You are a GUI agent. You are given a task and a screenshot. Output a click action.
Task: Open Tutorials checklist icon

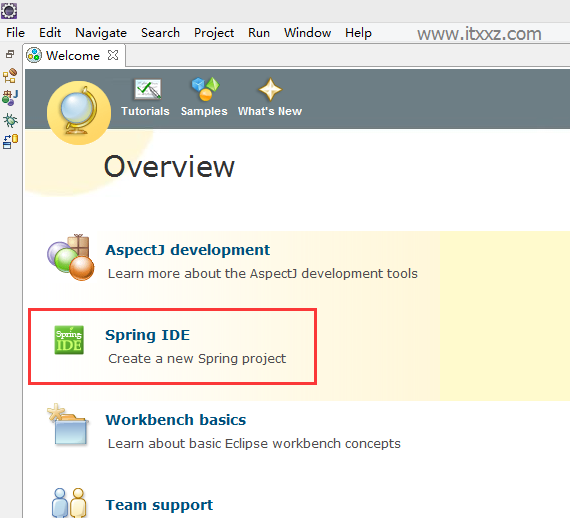coord(148,89)
